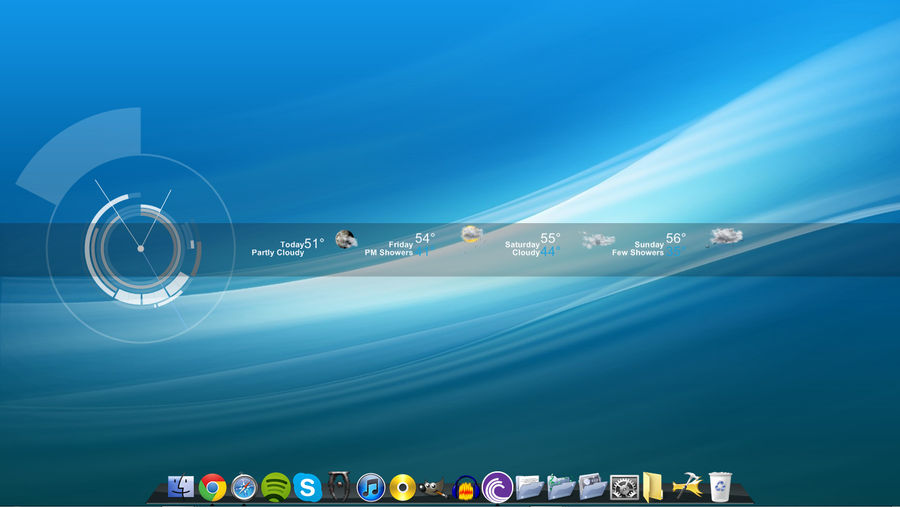The image size is (900, 507).
Task: Launch GIMP from the dock
Action: tap(433, 489)
